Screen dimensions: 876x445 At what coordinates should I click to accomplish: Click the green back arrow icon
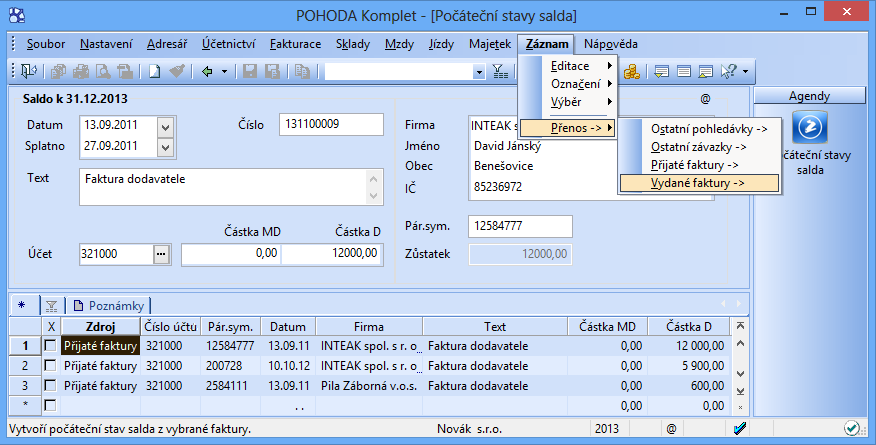click(207, 71)
